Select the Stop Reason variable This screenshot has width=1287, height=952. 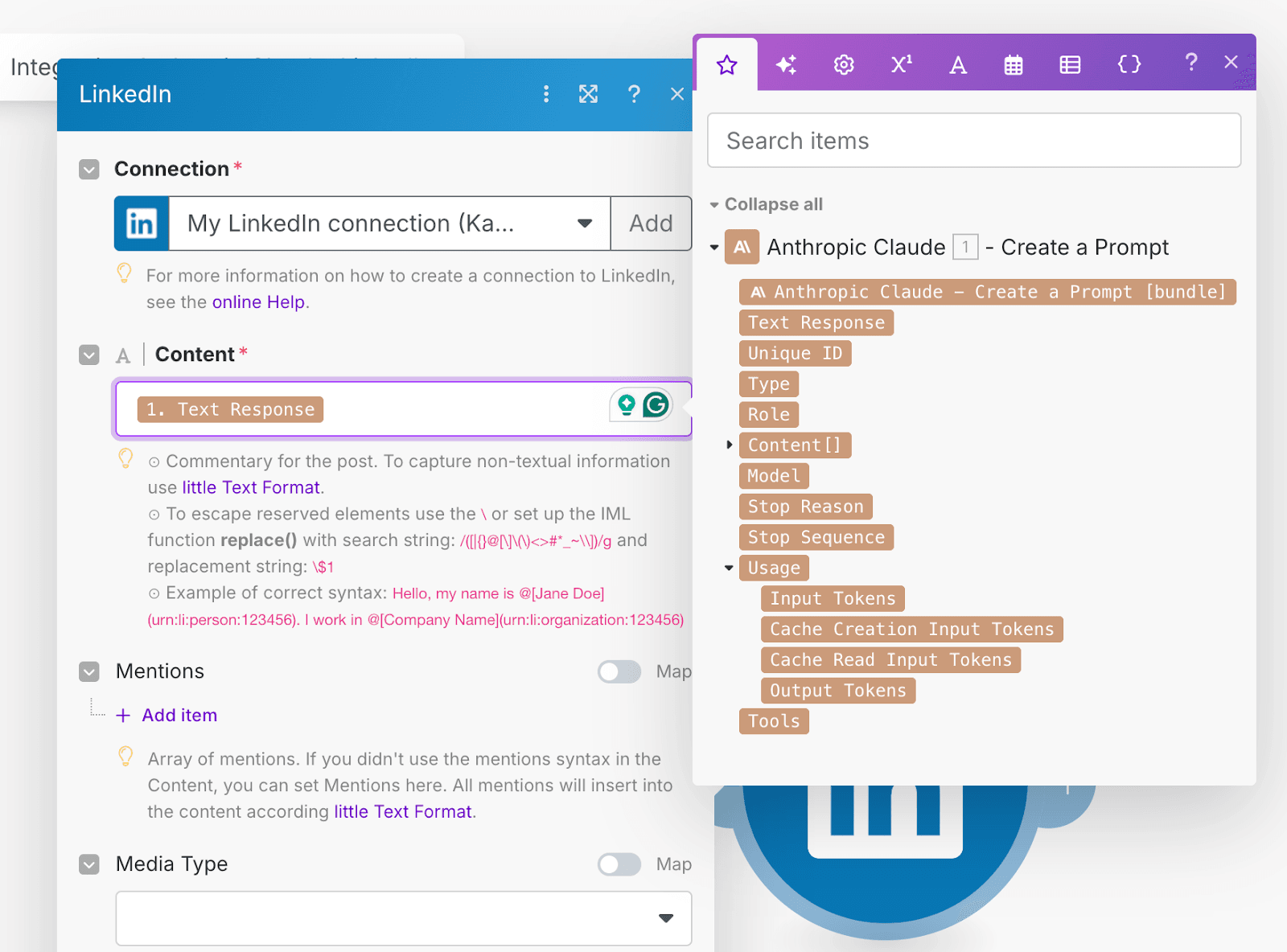click(x=806, y=506)
